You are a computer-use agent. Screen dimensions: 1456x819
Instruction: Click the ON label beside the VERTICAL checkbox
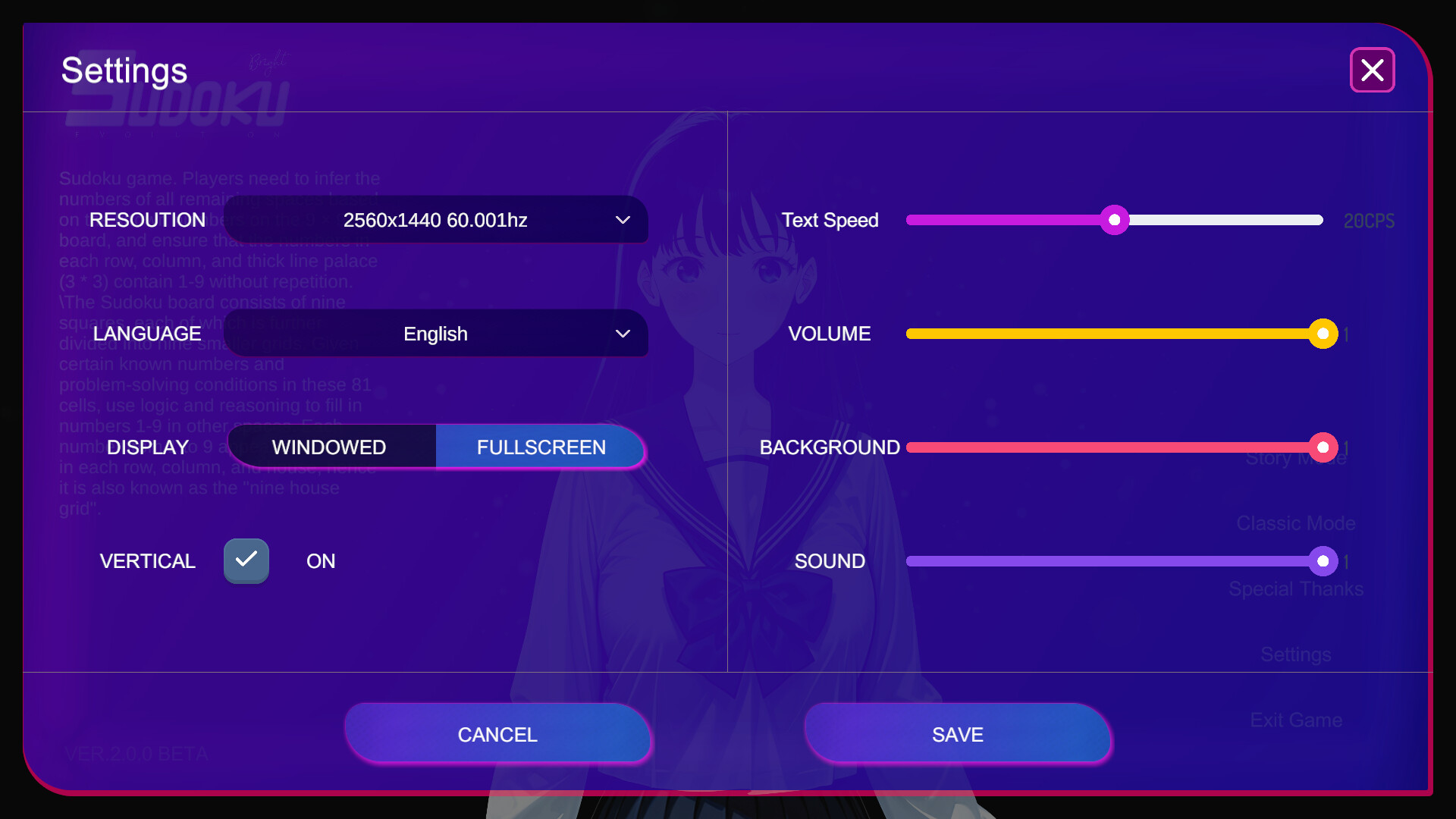tap(321, 561)
